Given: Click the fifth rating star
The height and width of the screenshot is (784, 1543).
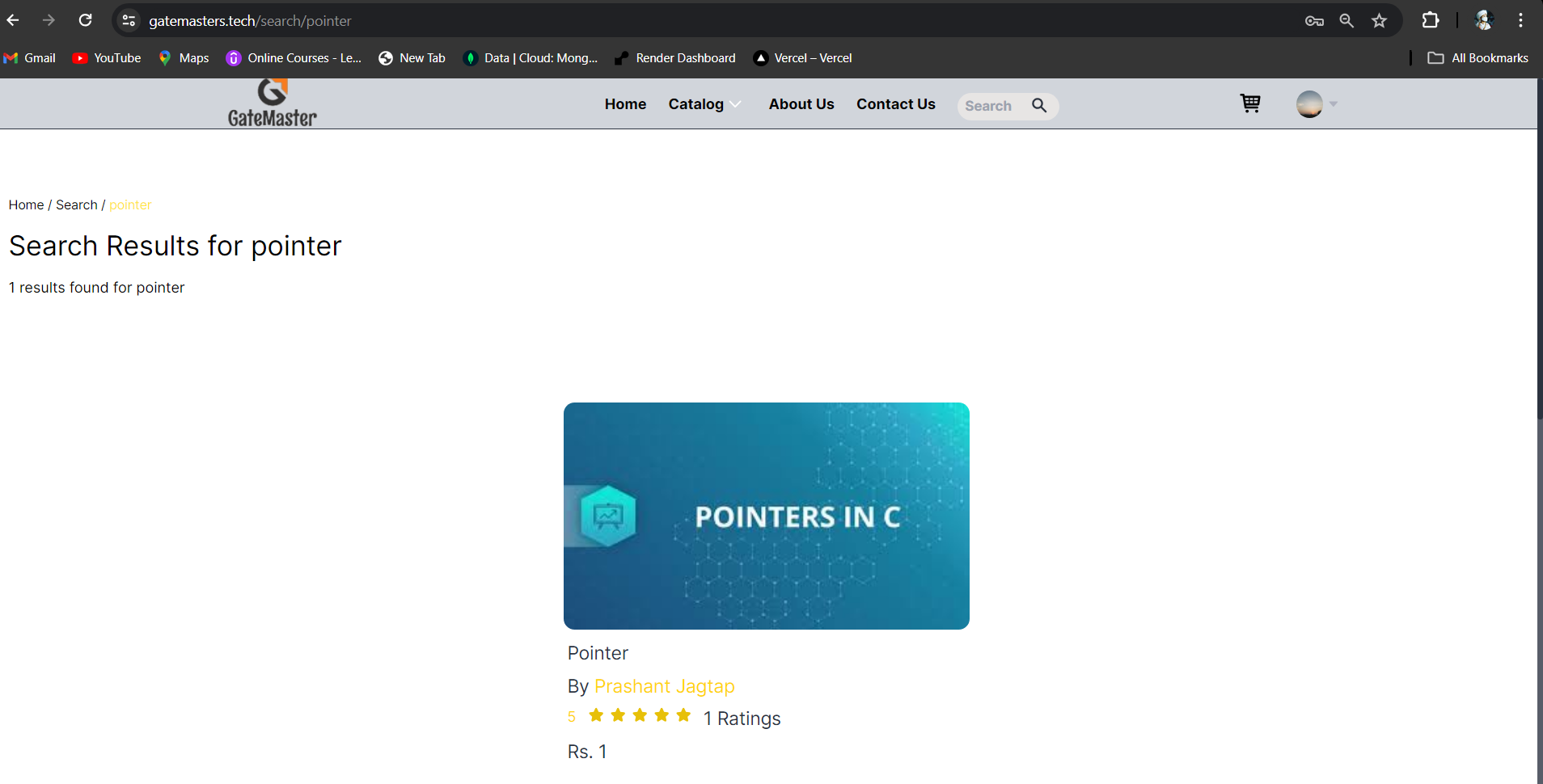Looking at the screenshot, I should click(683, 715).
